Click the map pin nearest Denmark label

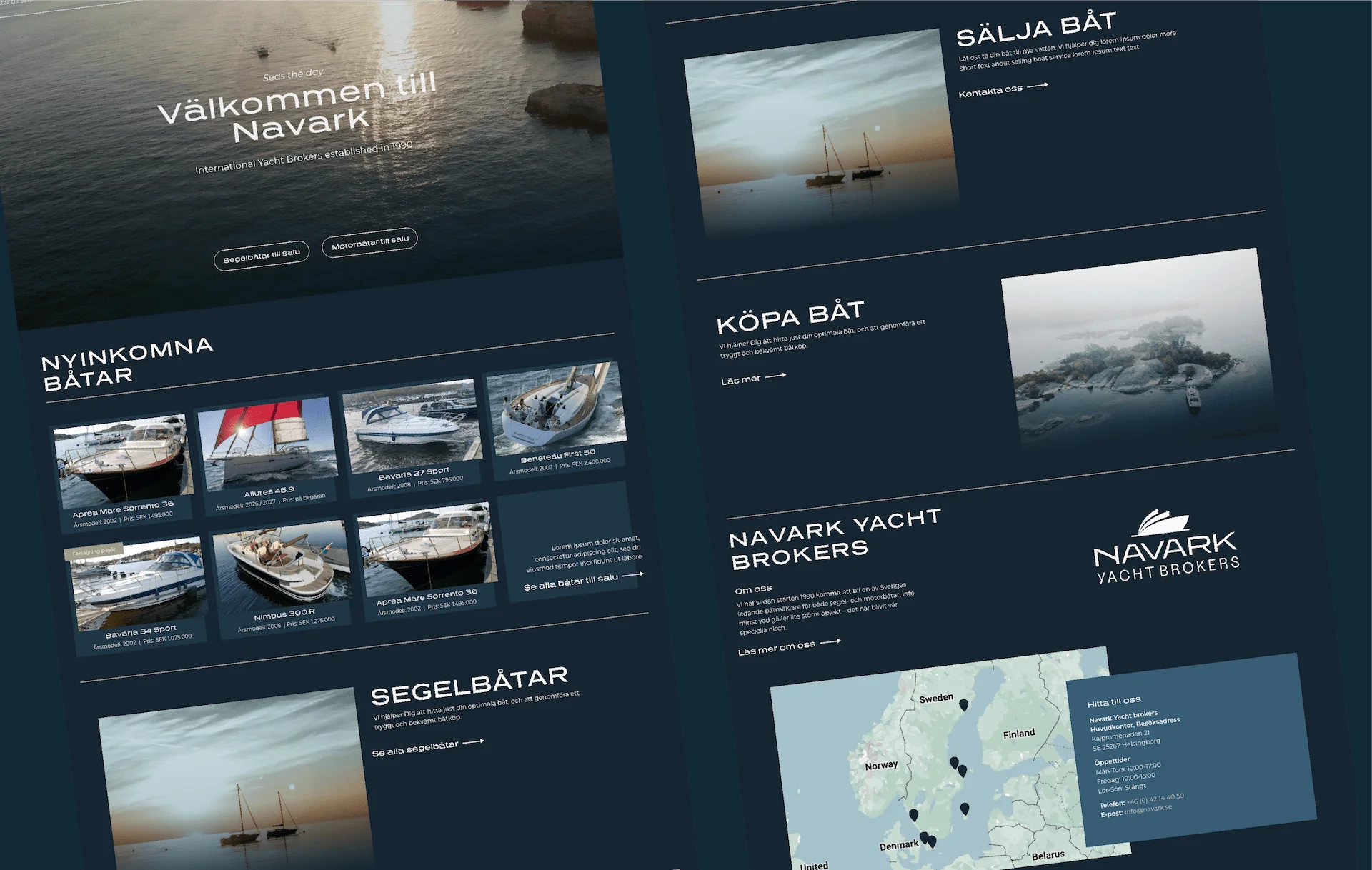tap(924, 837)
